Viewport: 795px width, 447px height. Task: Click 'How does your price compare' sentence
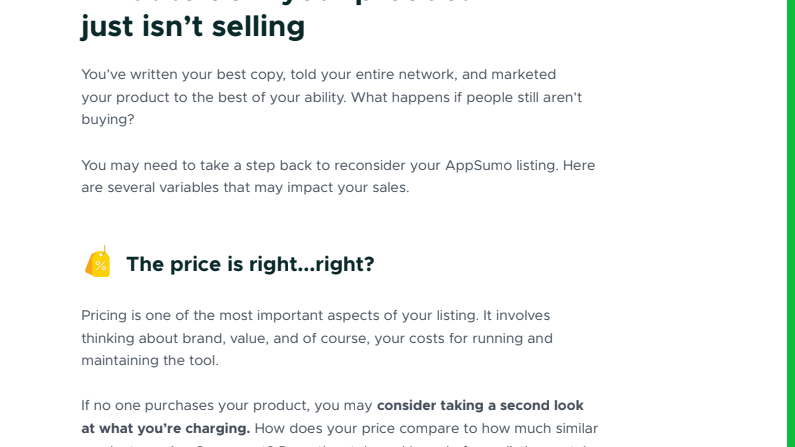point(426,428)
